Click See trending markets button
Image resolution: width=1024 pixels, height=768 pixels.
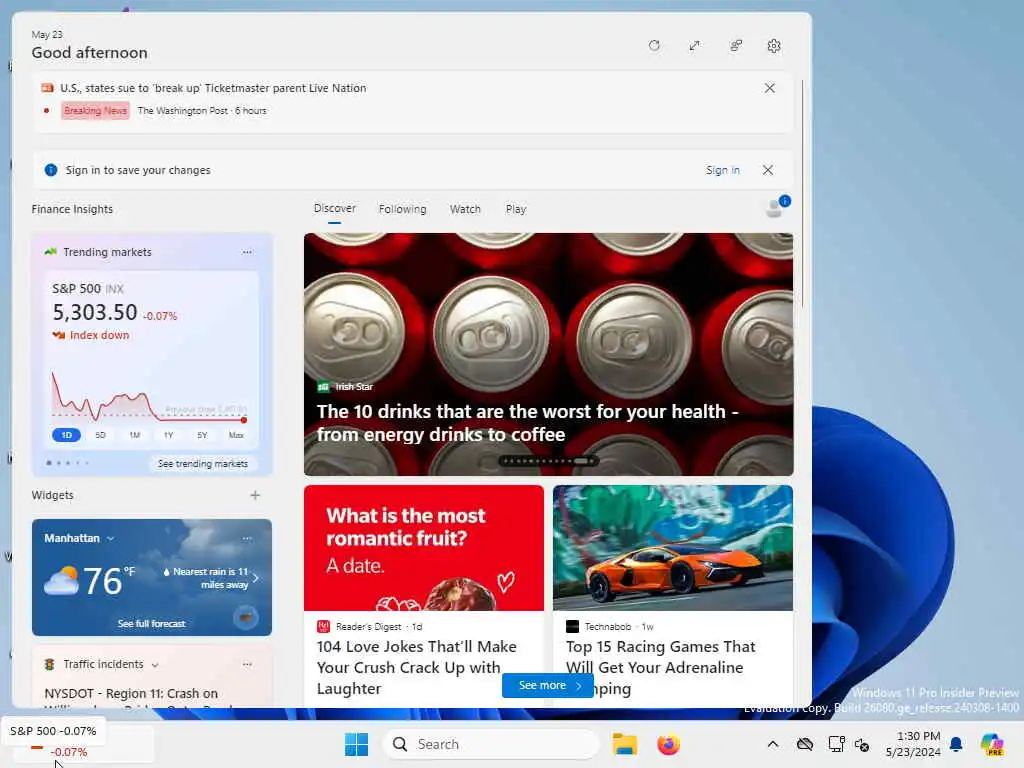202,464
